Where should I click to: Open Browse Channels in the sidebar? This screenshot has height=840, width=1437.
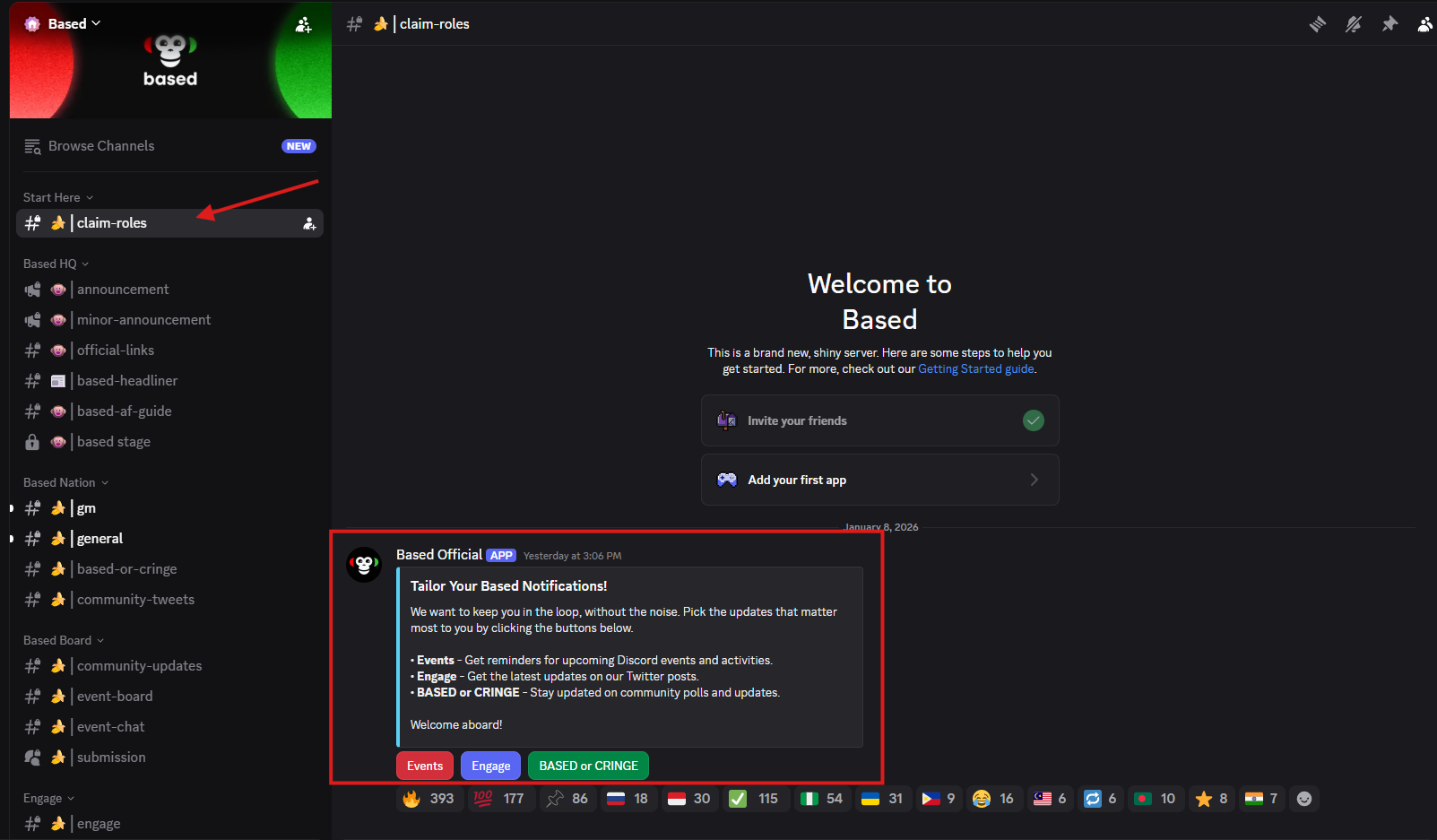[x=101, y=146]
